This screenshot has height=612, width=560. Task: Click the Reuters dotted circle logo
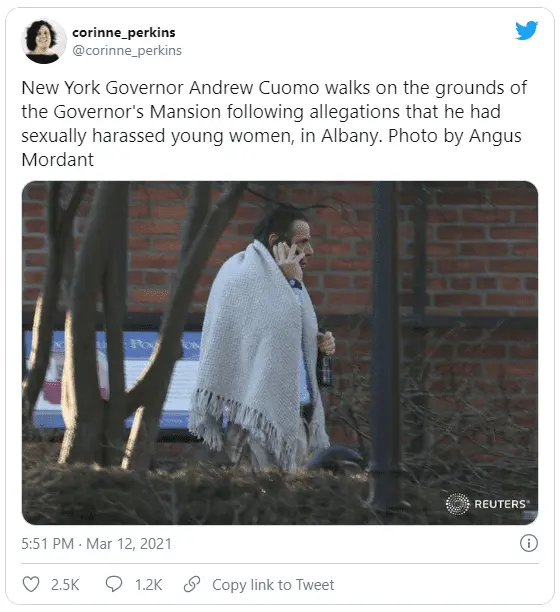coord(457,504)
